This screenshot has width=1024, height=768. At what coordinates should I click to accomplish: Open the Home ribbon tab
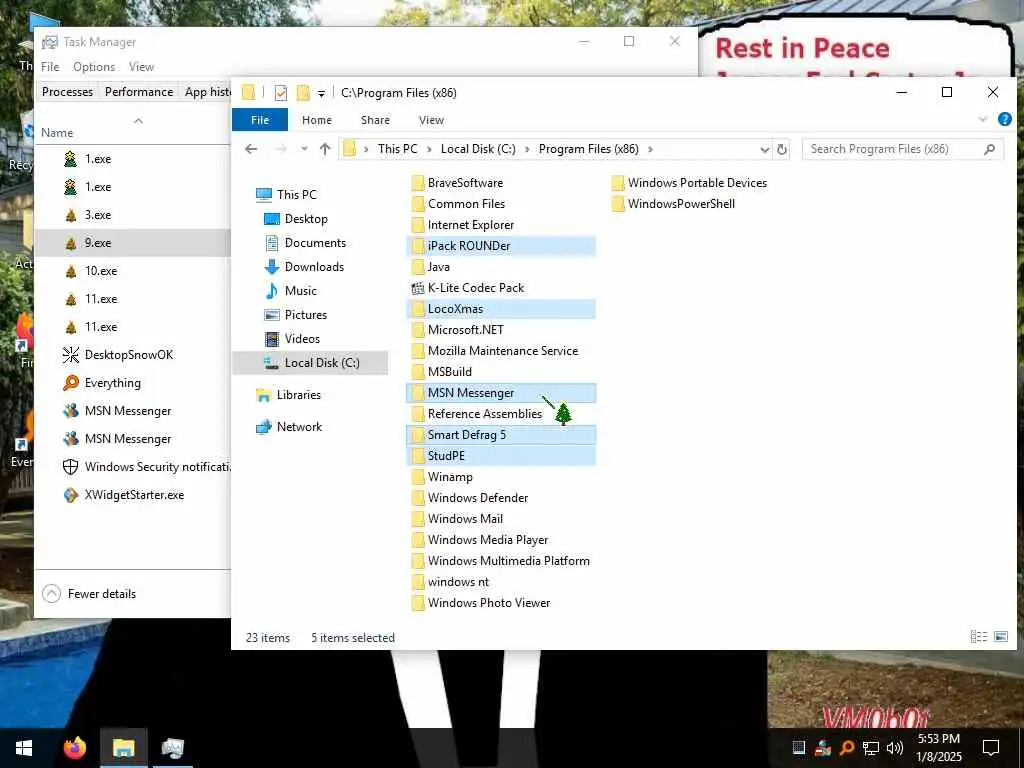[317, 120]
